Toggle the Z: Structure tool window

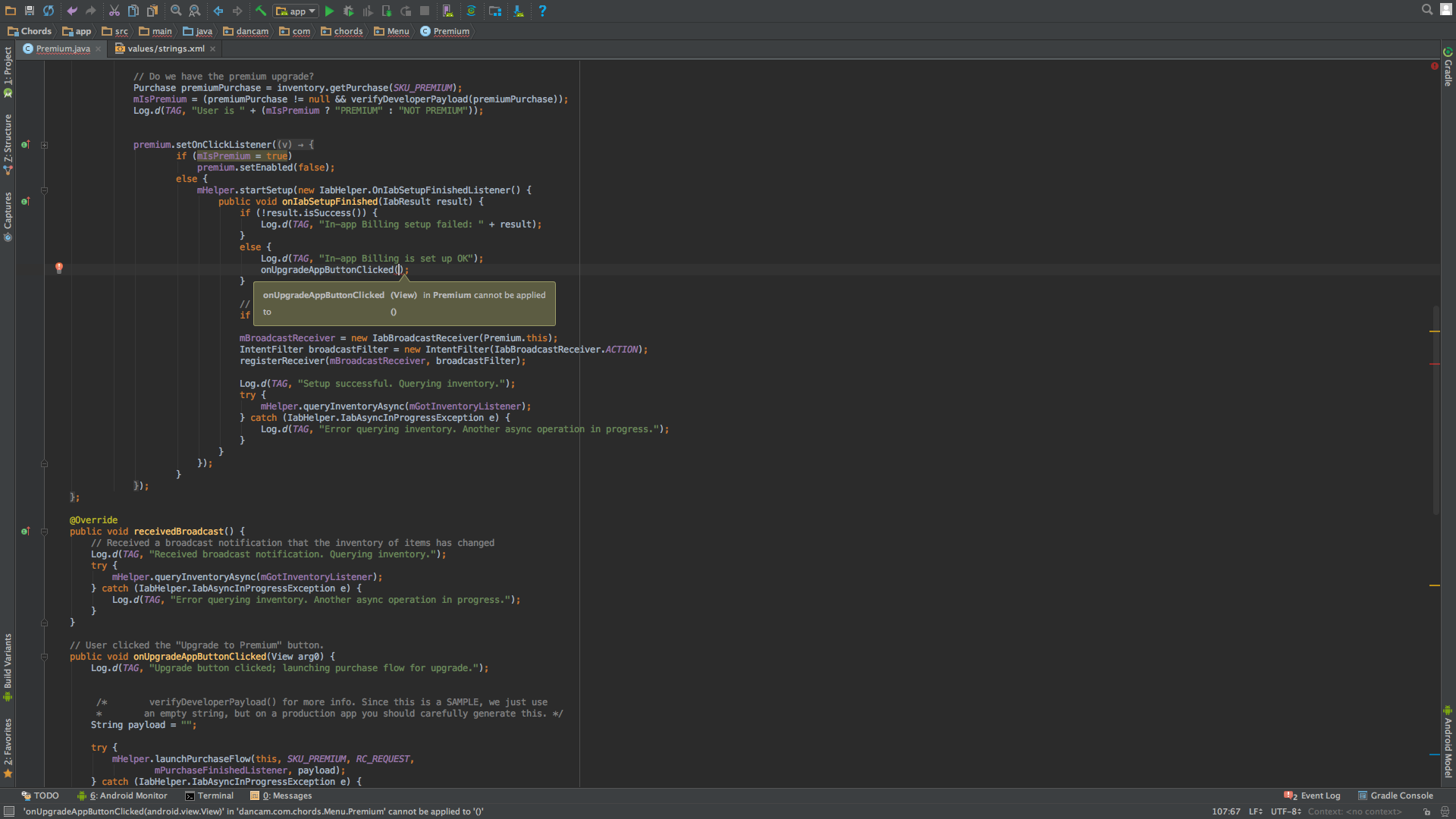pyautogui.click(x=8, y=144)
